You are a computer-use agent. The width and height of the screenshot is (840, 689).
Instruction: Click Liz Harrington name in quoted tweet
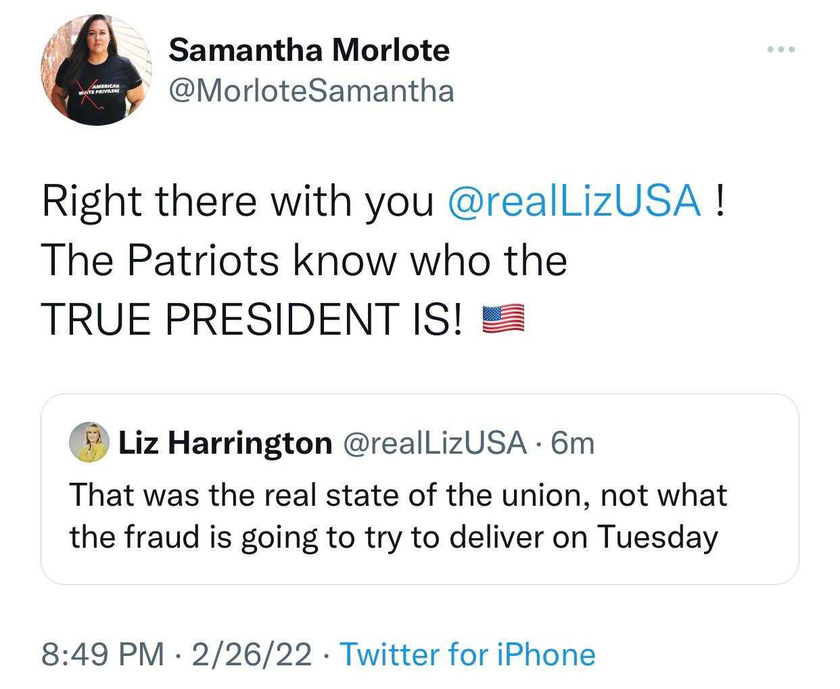click(x=225, y=443)
